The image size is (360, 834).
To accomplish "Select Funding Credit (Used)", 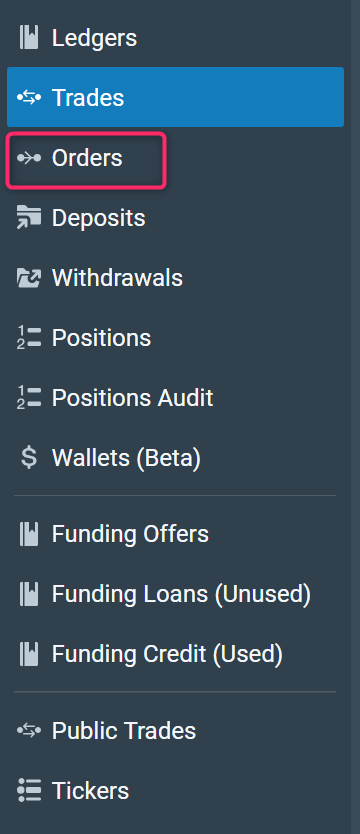I will coord(175,654).
